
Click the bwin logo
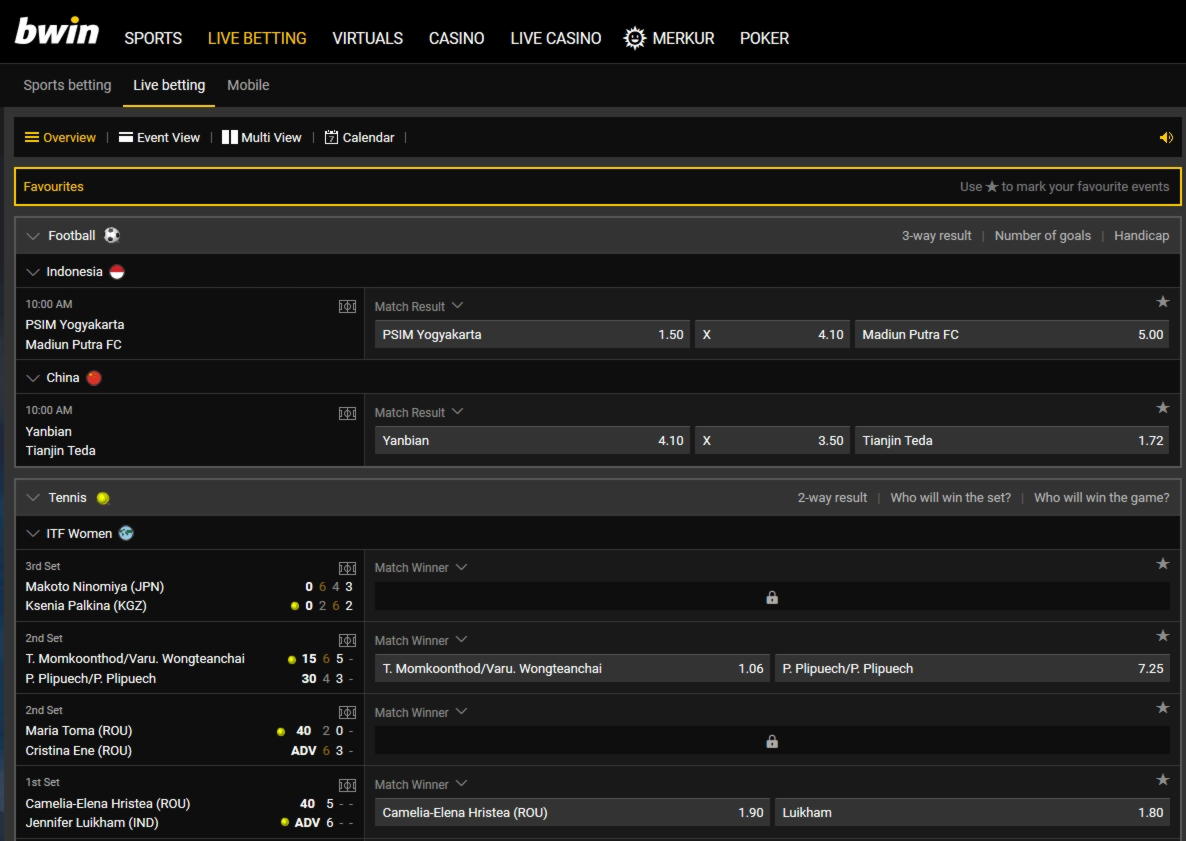tap(57, 31)
